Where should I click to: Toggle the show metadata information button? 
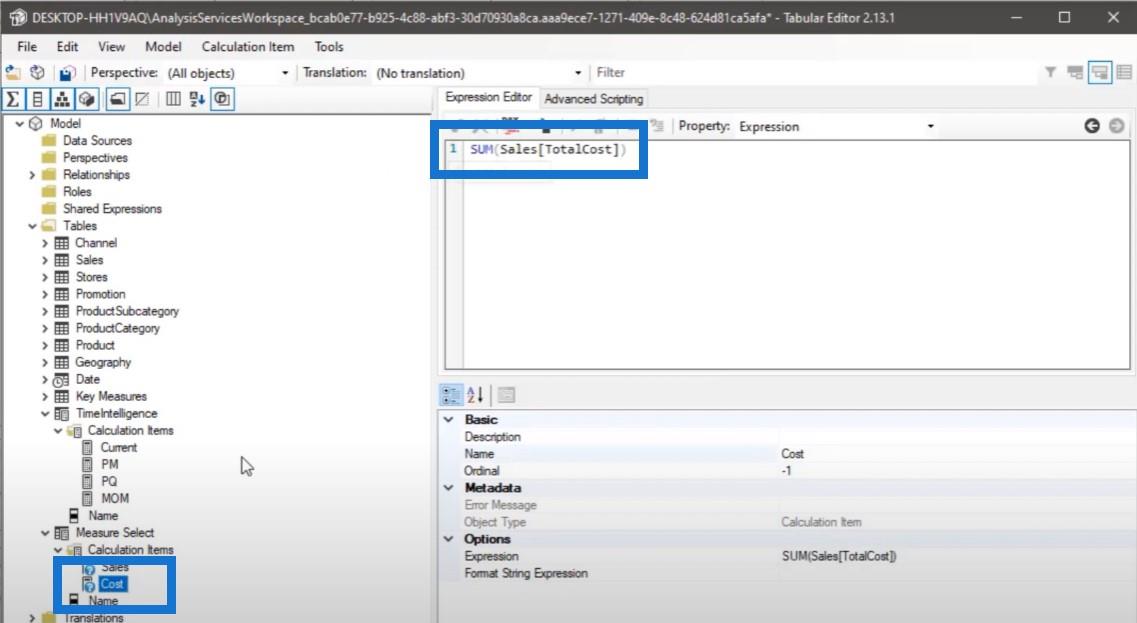pos(223,99)
